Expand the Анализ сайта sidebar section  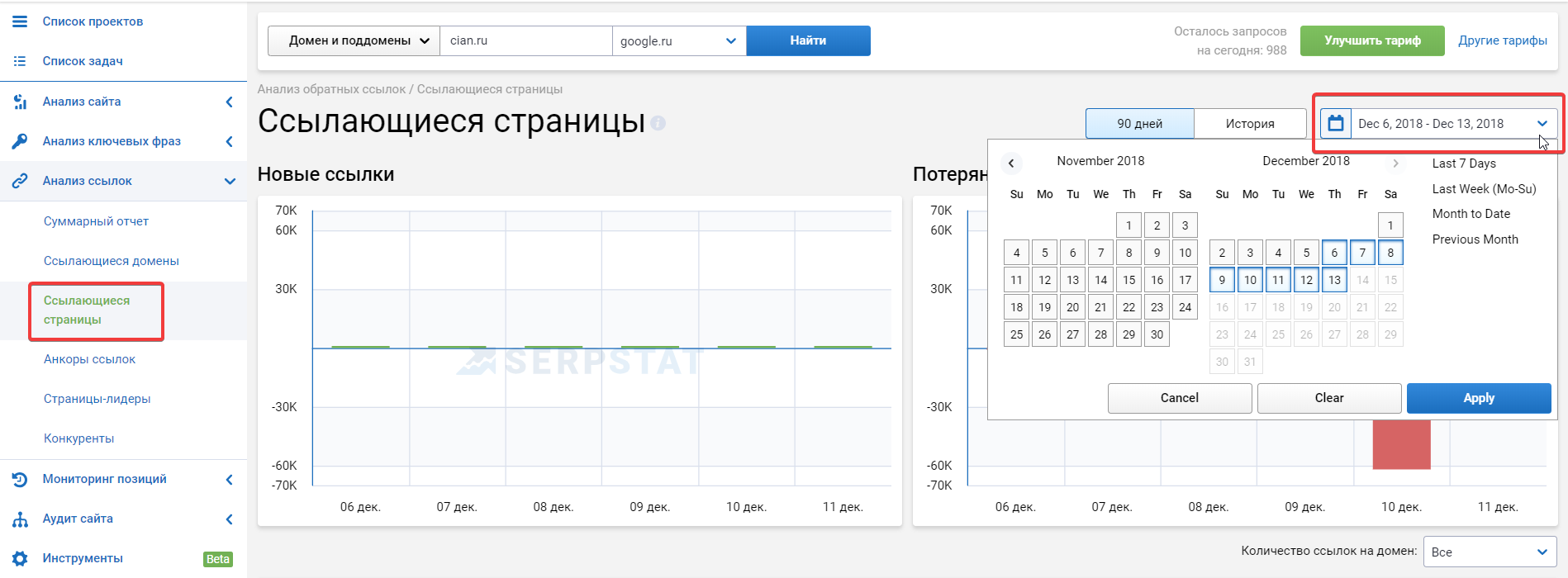click(230, 102)
